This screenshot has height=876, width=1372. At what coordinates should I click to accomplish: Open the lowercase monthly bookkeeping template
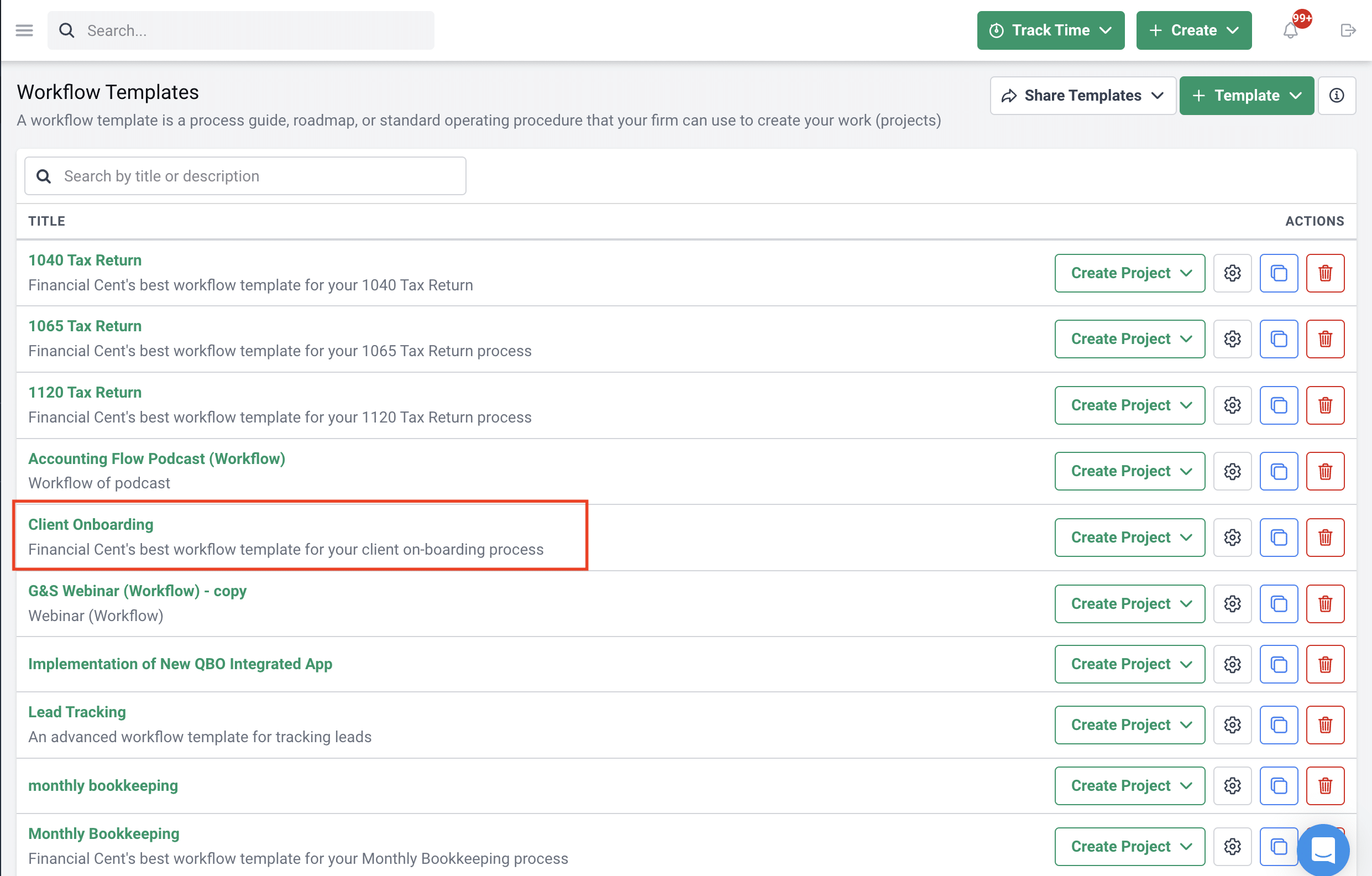(x=103, y=786)
